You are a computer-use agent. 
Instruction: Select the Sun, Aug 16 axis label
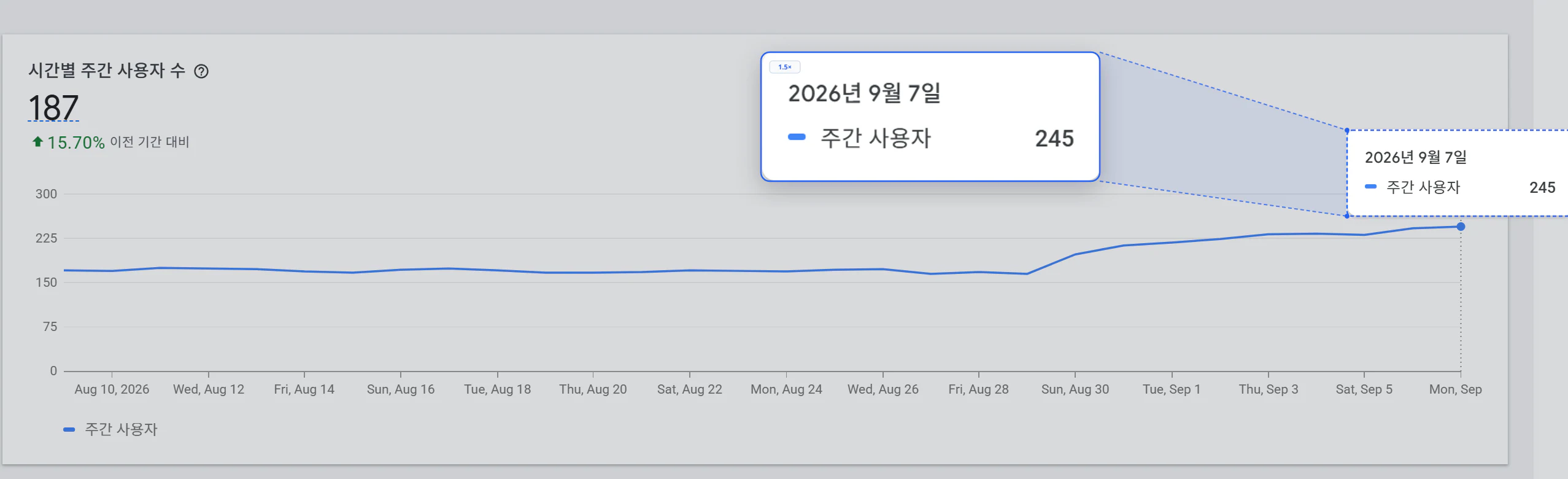coord(401,389)
